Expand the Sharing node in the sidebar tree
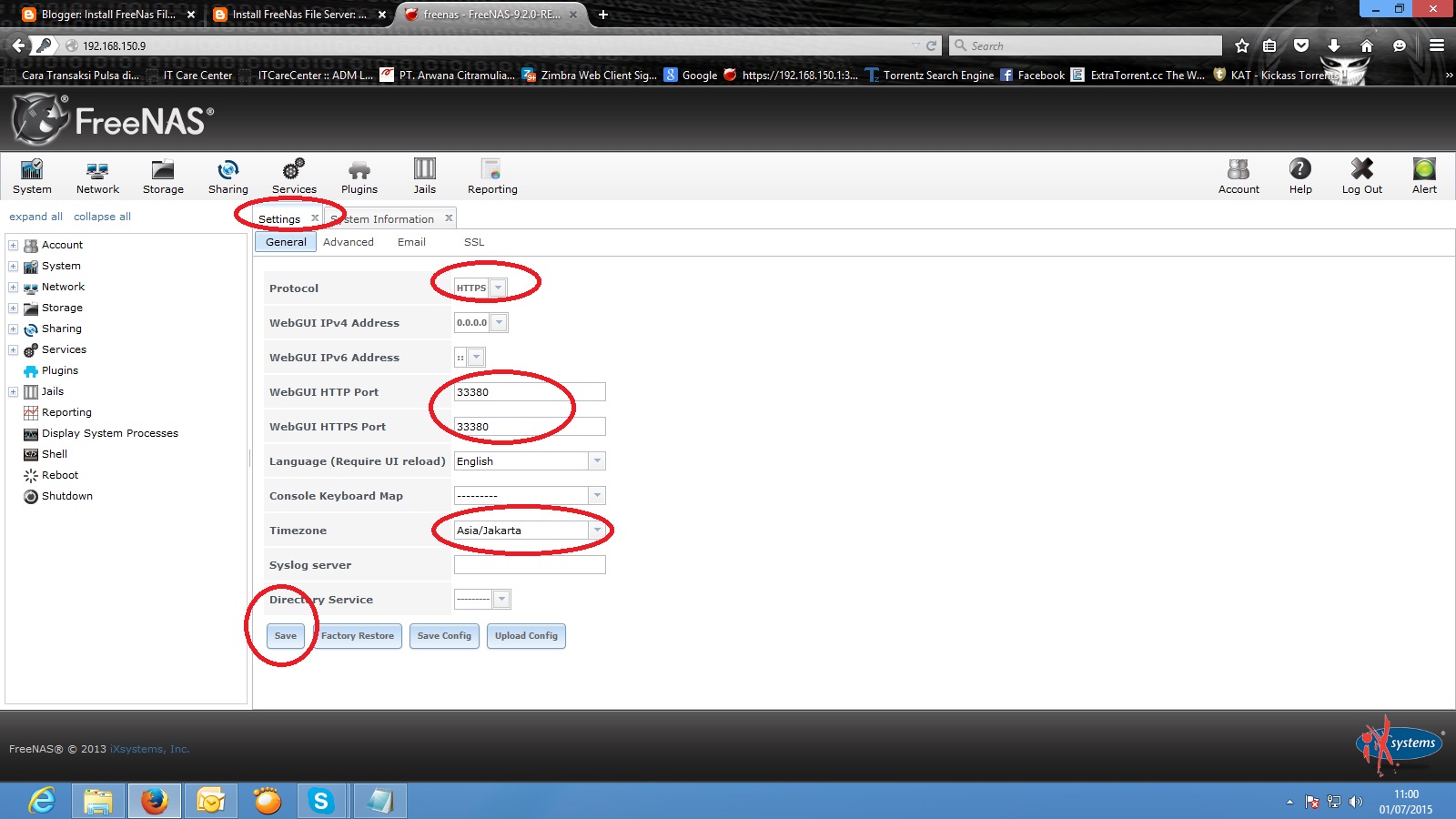Screen dimensions: 1456x819 [x=13, y=329]
